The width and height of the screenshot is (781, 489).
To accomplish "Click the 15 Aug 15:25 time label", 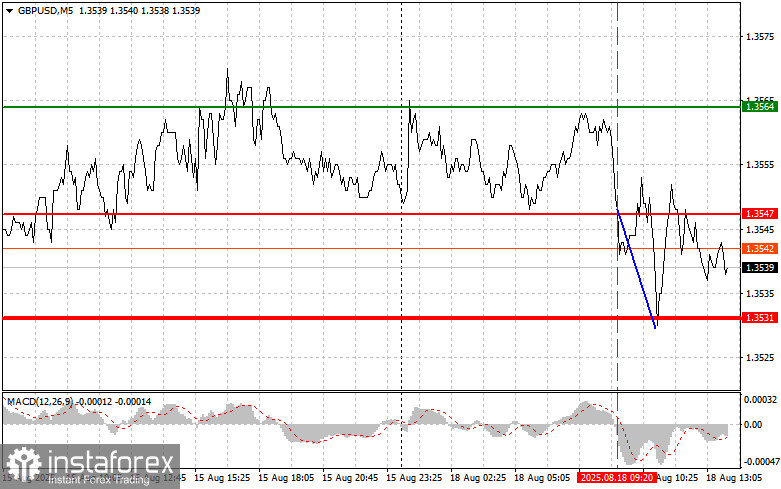I will [x=222, y=478].
